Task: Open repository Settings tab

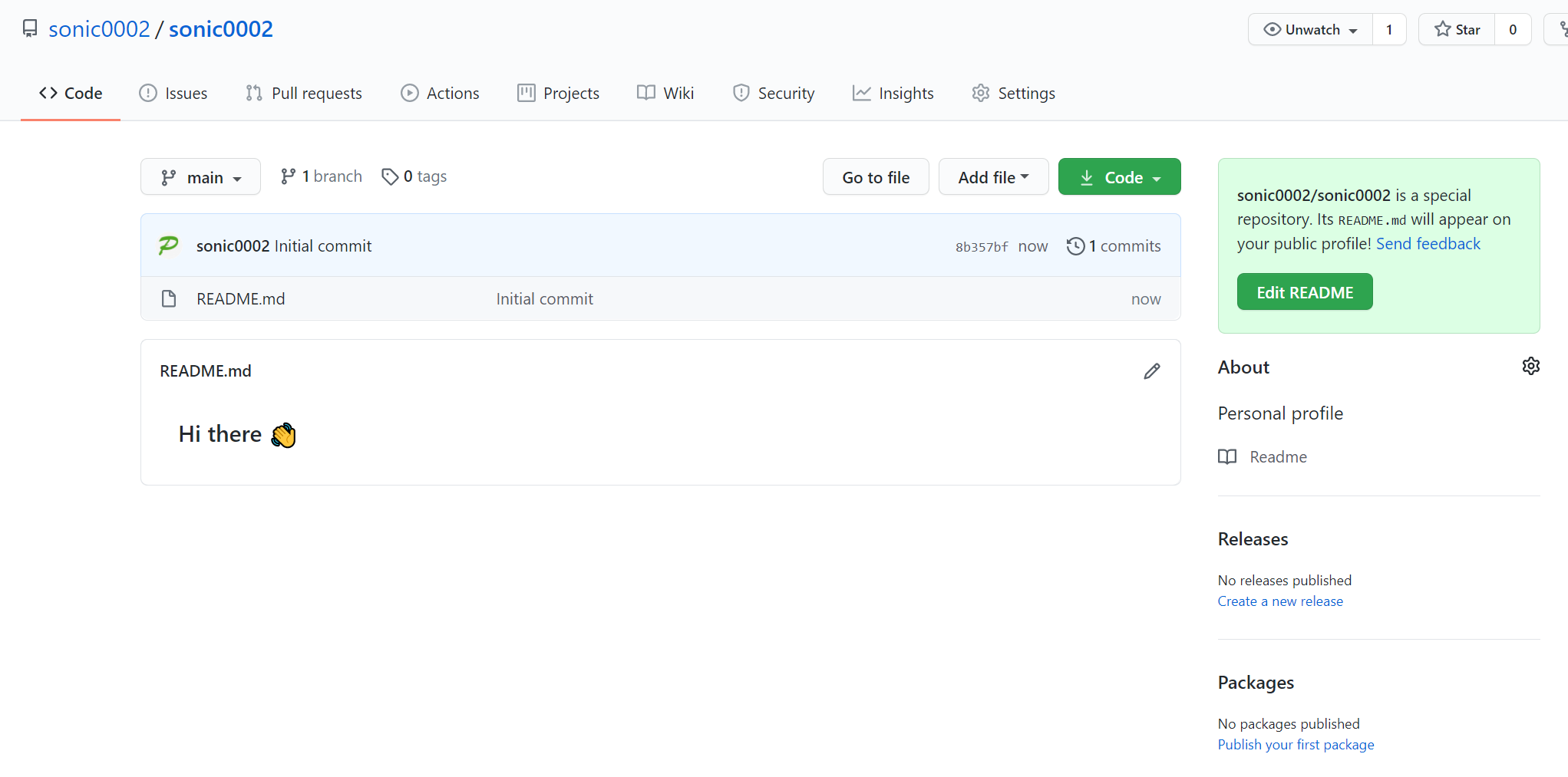Action: pos(1014,94)
